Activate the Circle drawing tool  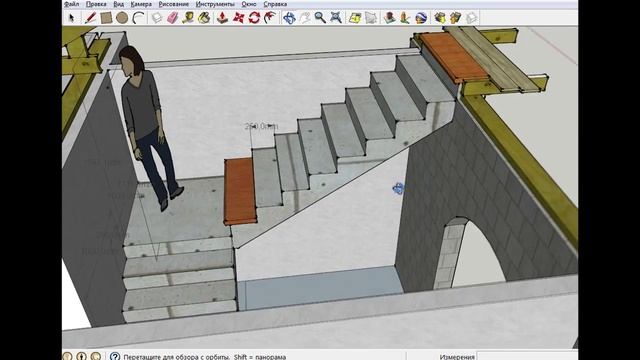[122, 18]
